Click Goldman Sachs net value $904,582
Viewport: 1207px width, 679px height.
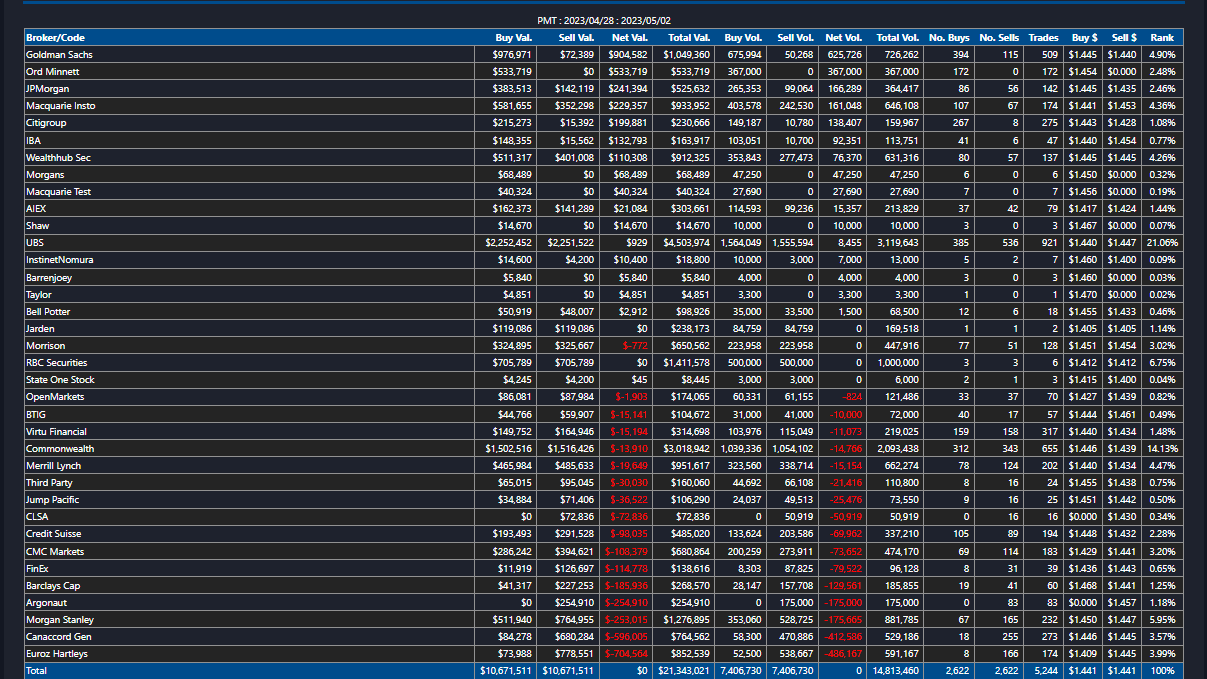[628, 54]
